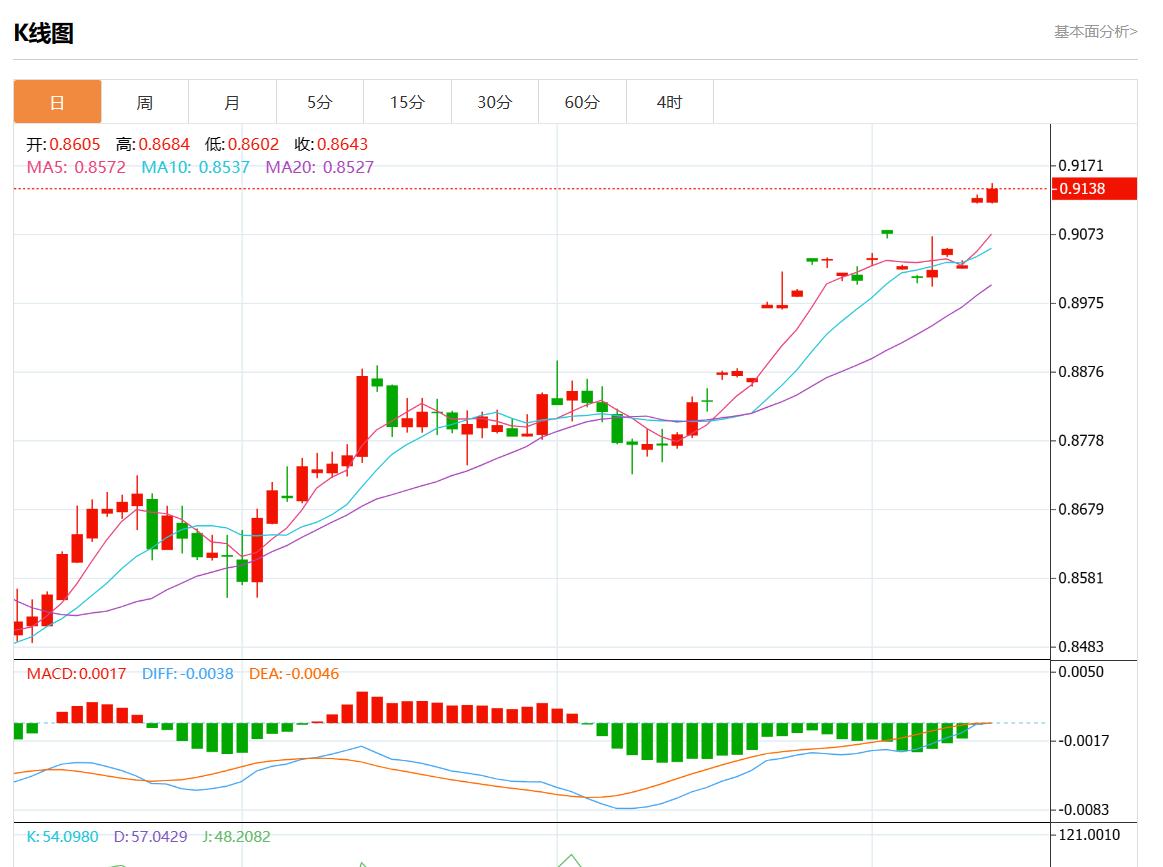This screenshot has width=1163, height=867.
Task: Click the K线图 section heading
Action: (x=44, y=33)
